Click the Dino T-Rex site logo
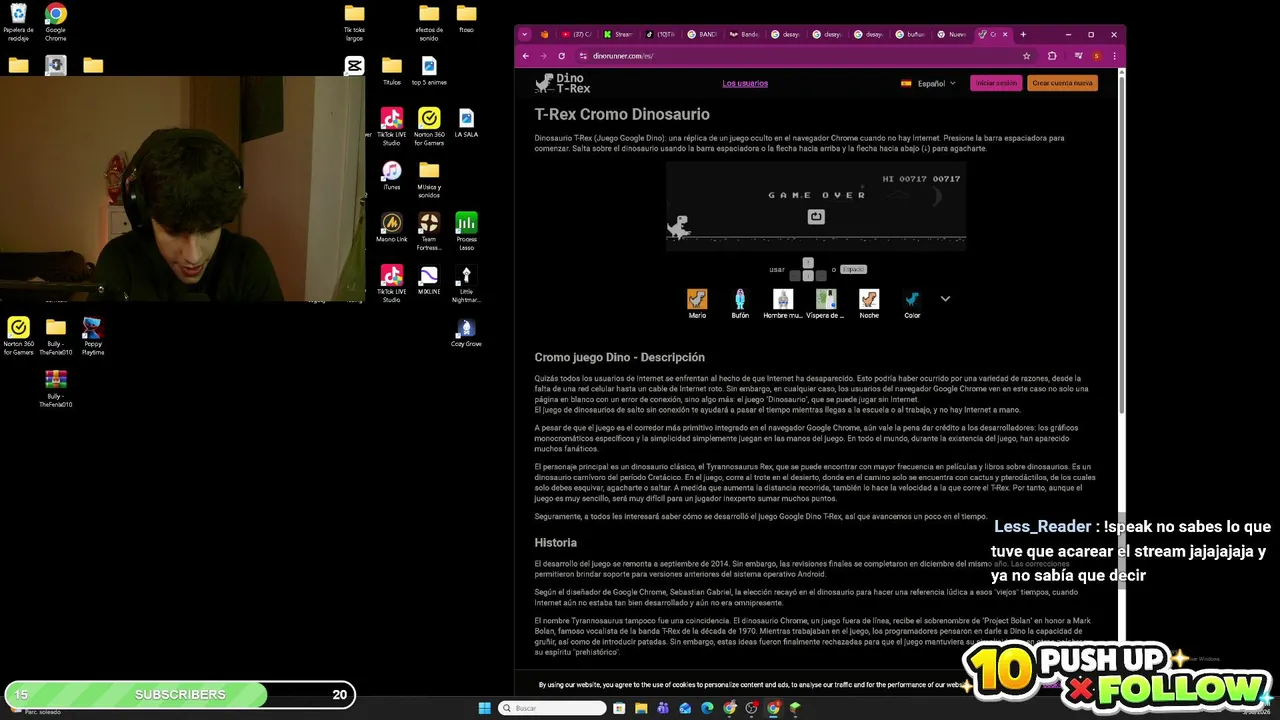1280x720 pixels. [x=562, y=83]
